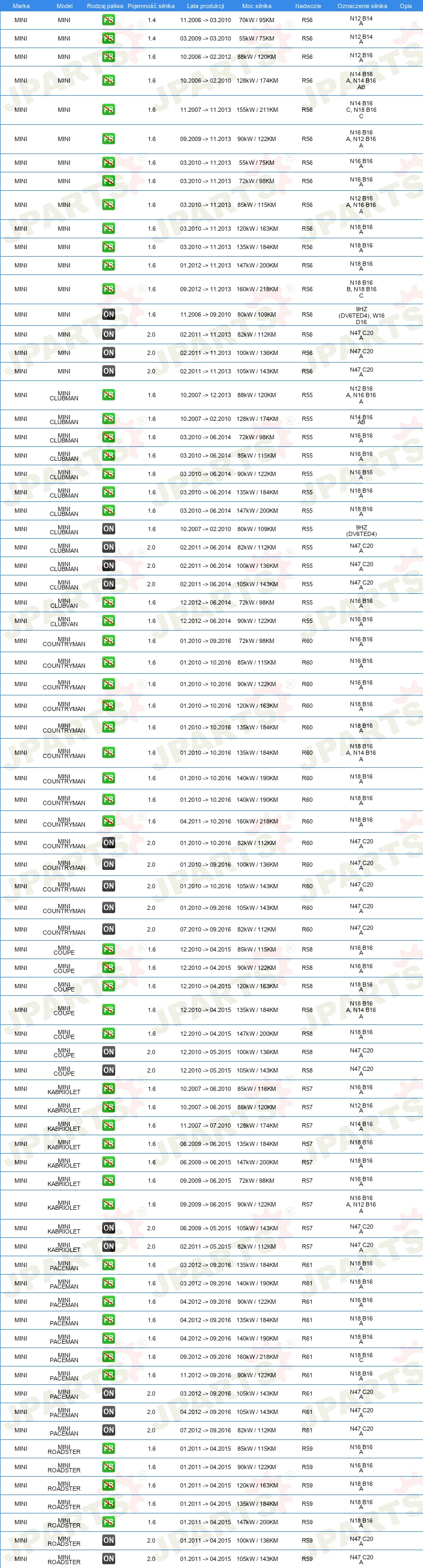
Task: Click the 85kW / 116KM power cell
Action: pyautogui.click(x=256, y=1089)
